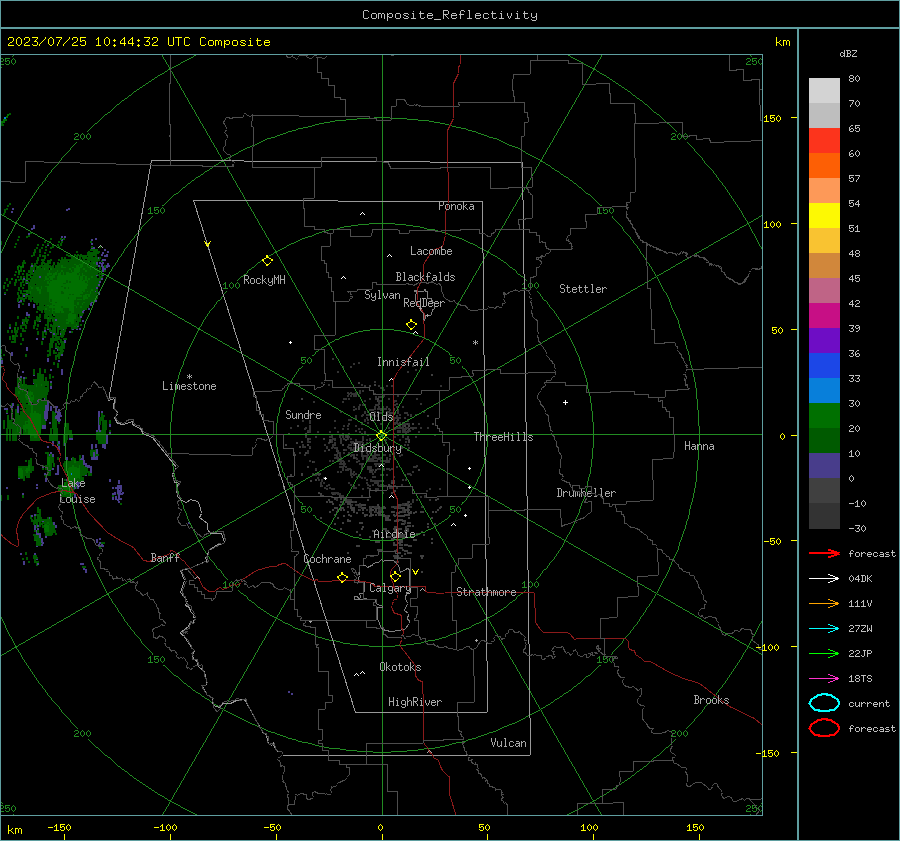Pick the dark gray -10 dBZ swatch
The image size is (900, 841).
pyautogui.click(x=824, y=515)
